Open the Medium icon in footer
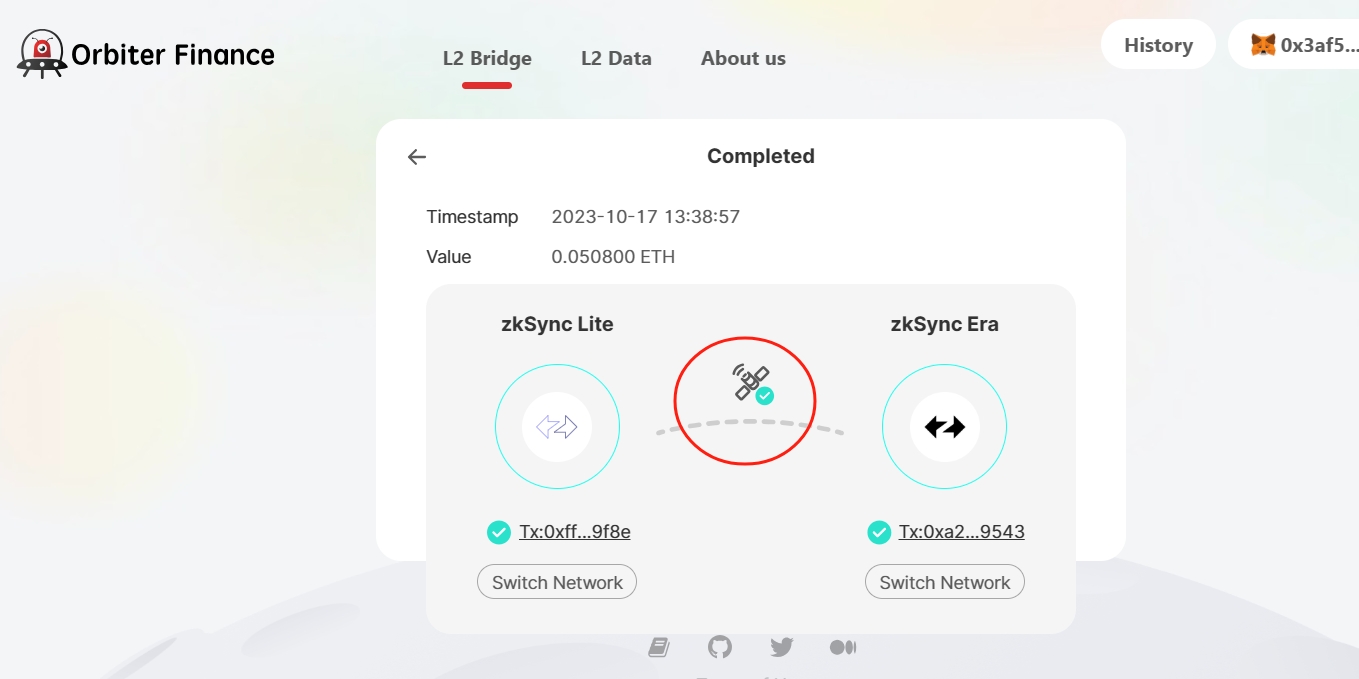1359x679 pixels. (x=843, y=648)
